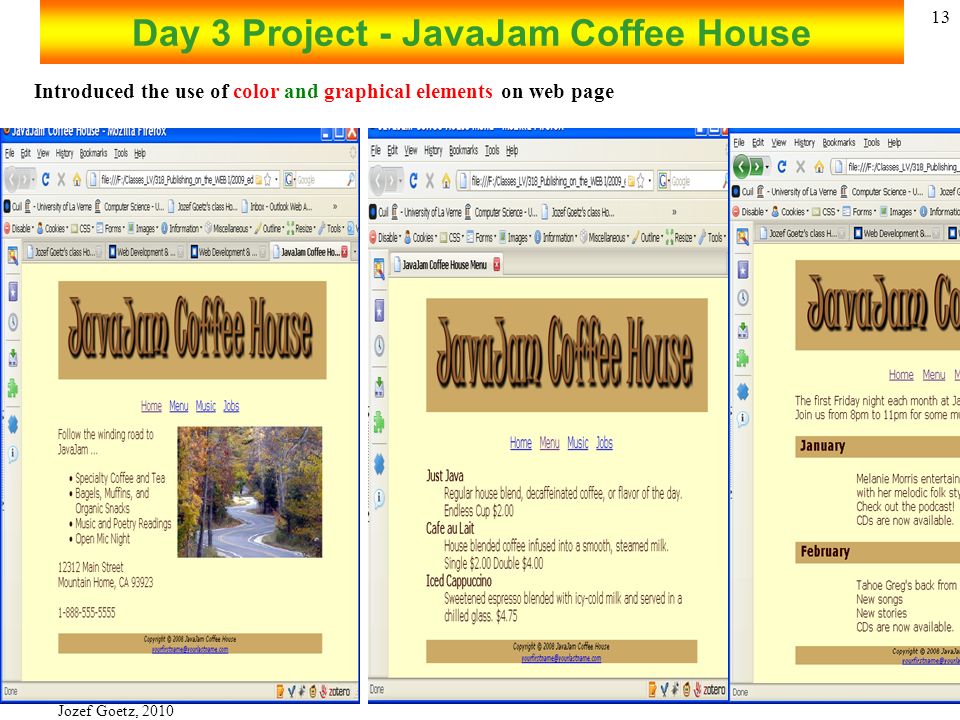Click footer email link in middle window page
Screen dimensions: 960x720
[x=561, y=658]
